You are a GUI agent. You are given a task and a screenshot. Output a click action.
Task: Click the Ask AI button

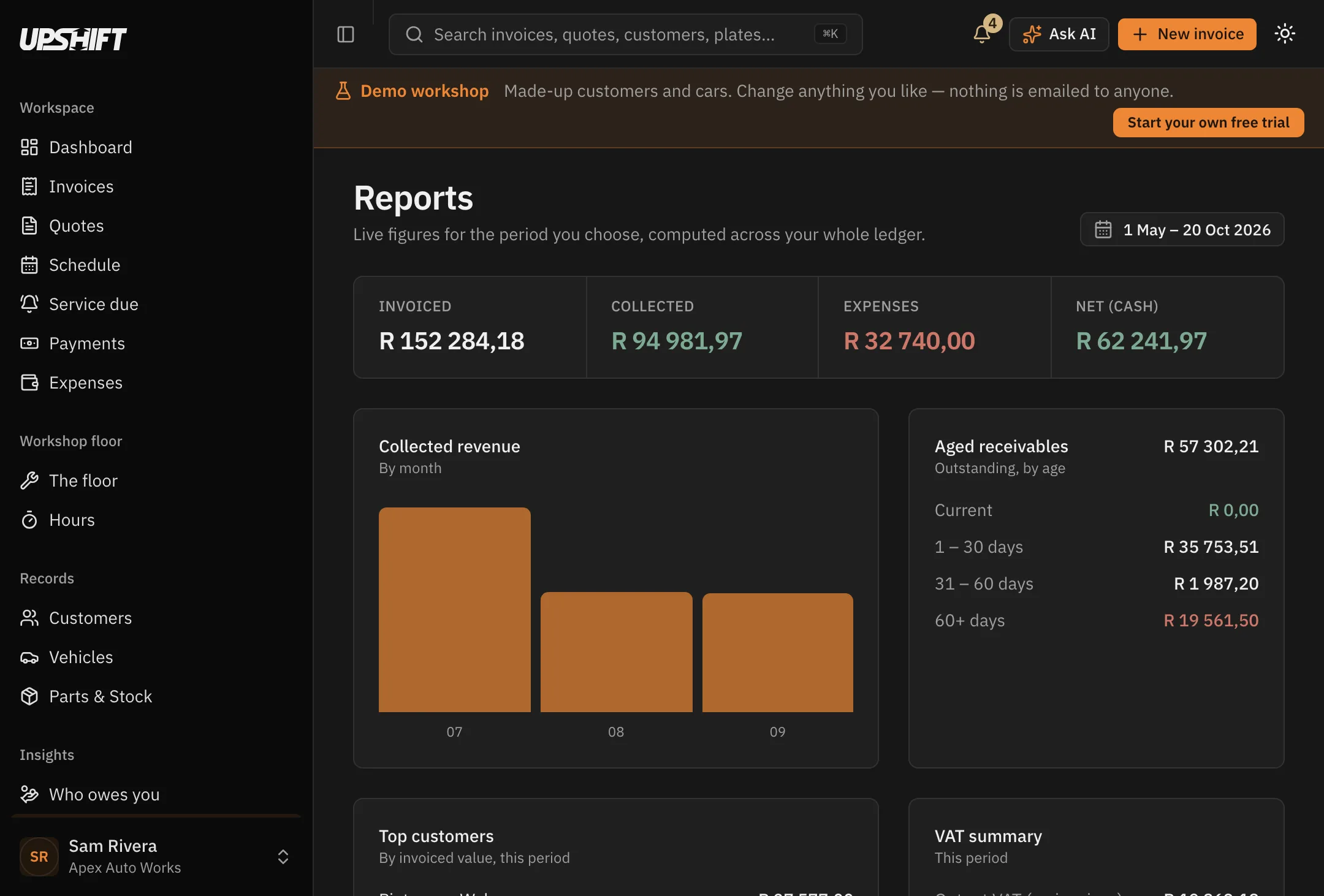[x=1059, y=34]
